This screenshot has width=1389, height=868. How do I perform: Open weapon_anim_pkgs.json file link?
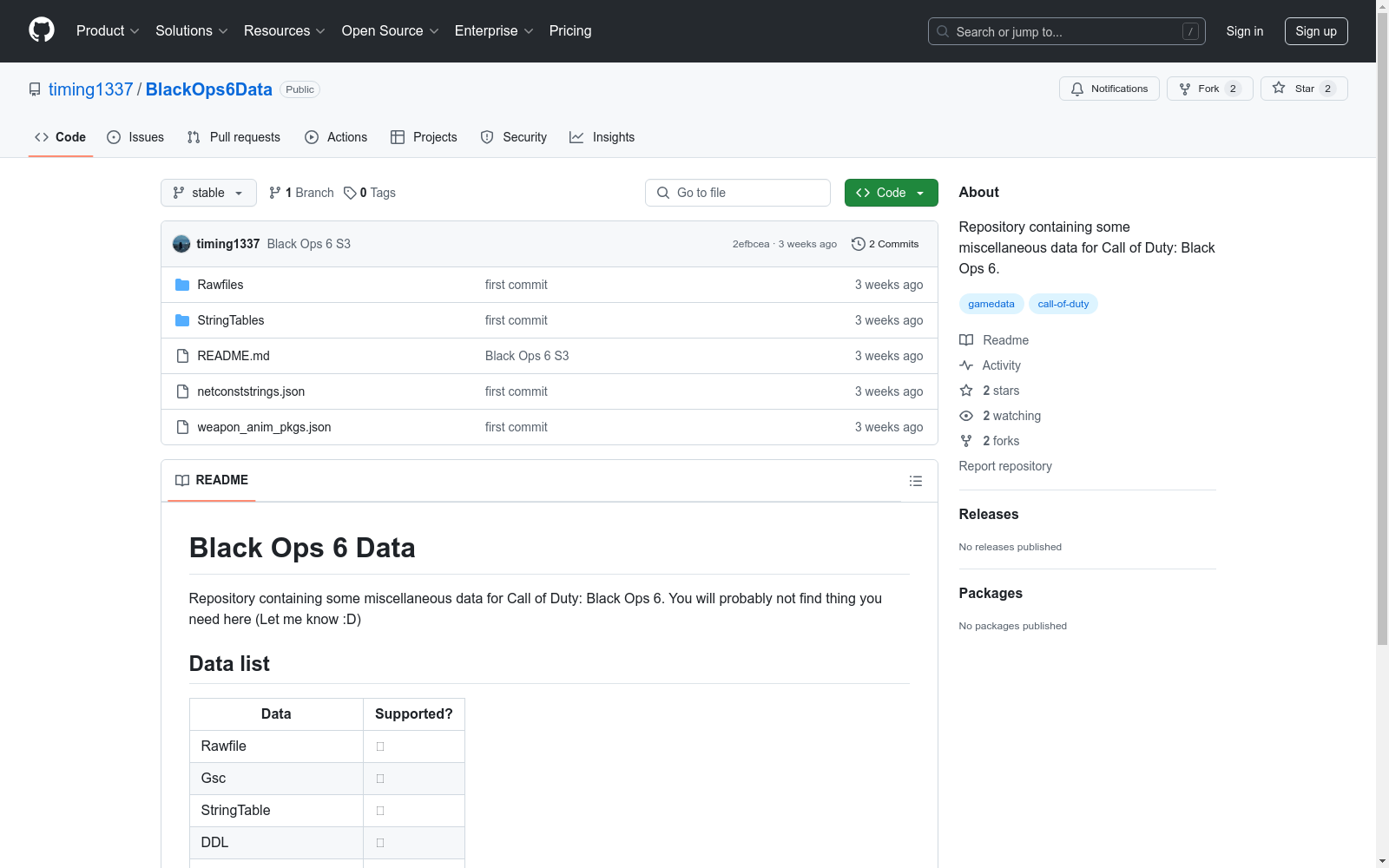pos(264,427)
